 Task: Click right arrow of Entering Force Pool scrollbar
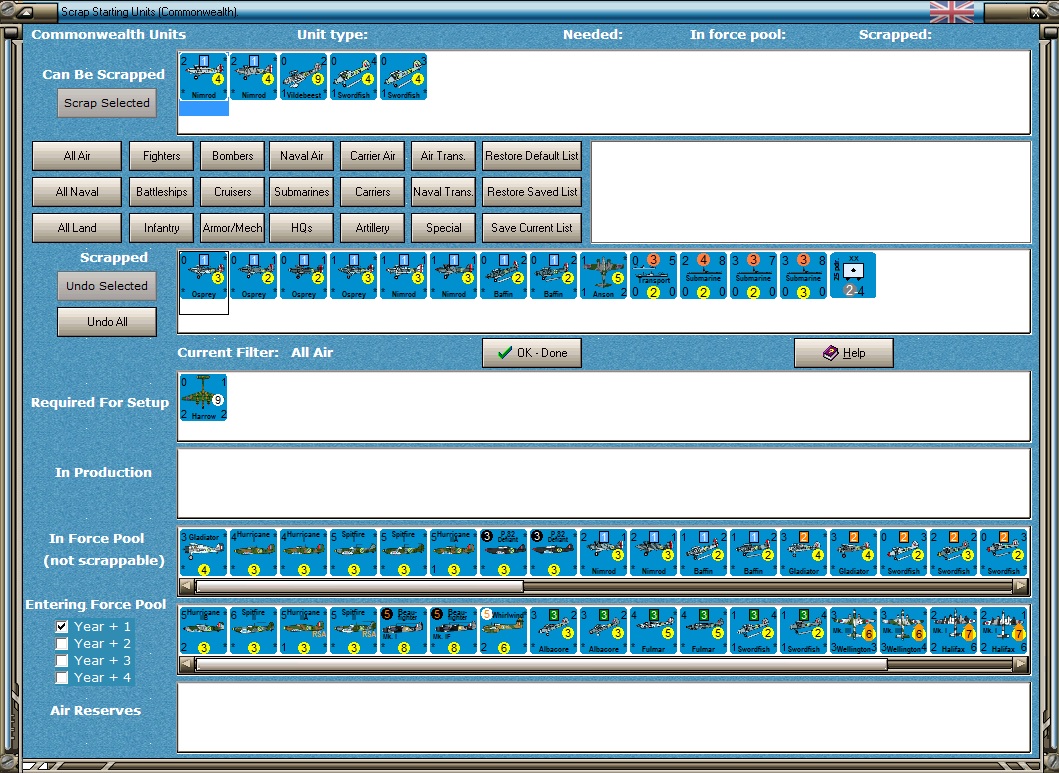[1021, 665]
